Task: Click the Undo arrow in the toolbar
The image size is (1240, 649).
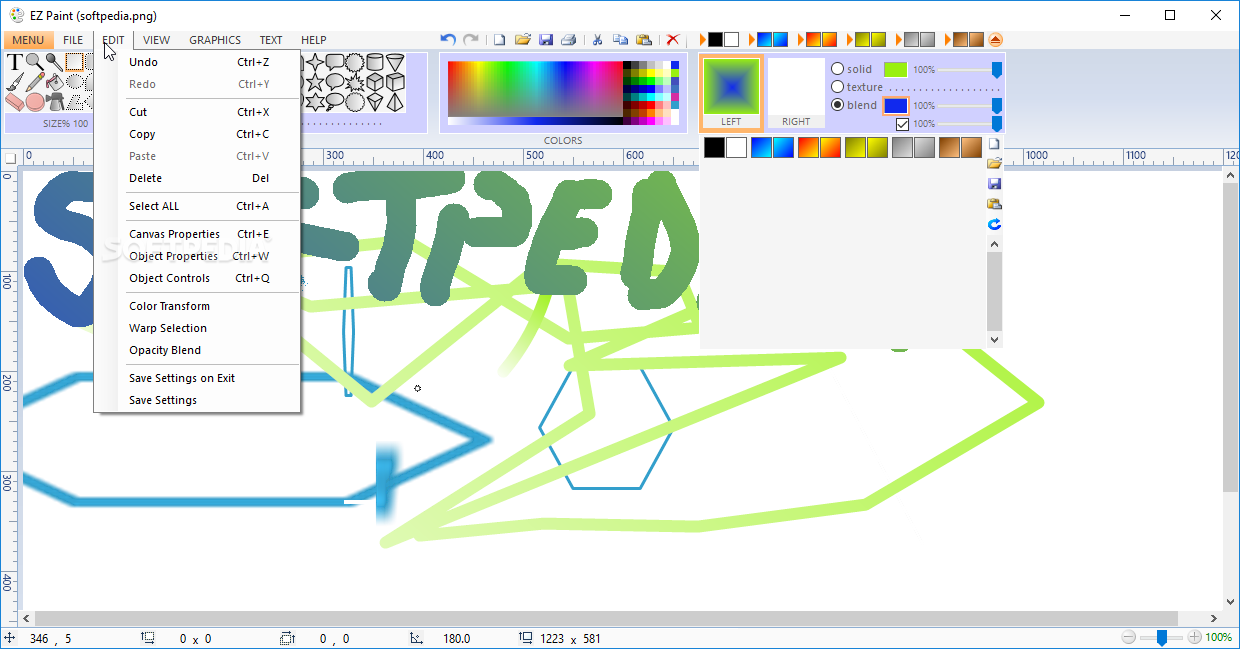Action: click(448, 40)
